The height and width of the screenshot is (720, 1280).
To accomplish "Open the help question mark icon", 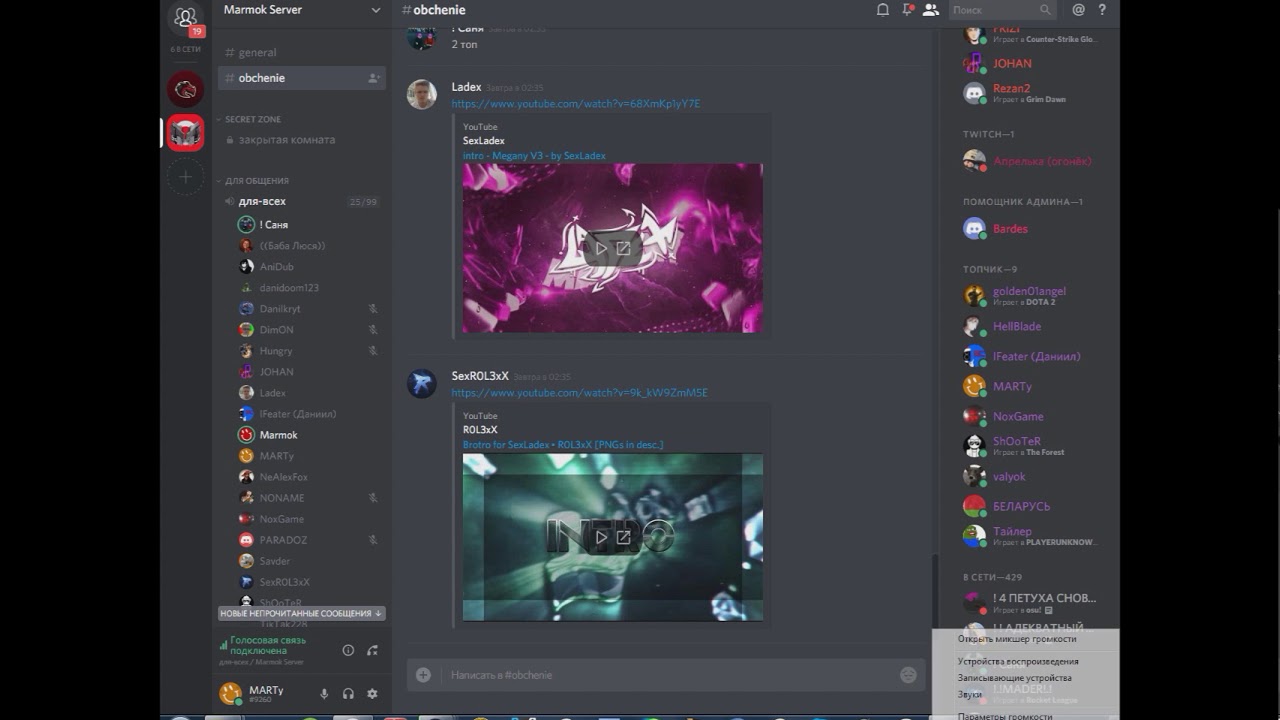I will pyautogui.click(x=1102, y=10).
